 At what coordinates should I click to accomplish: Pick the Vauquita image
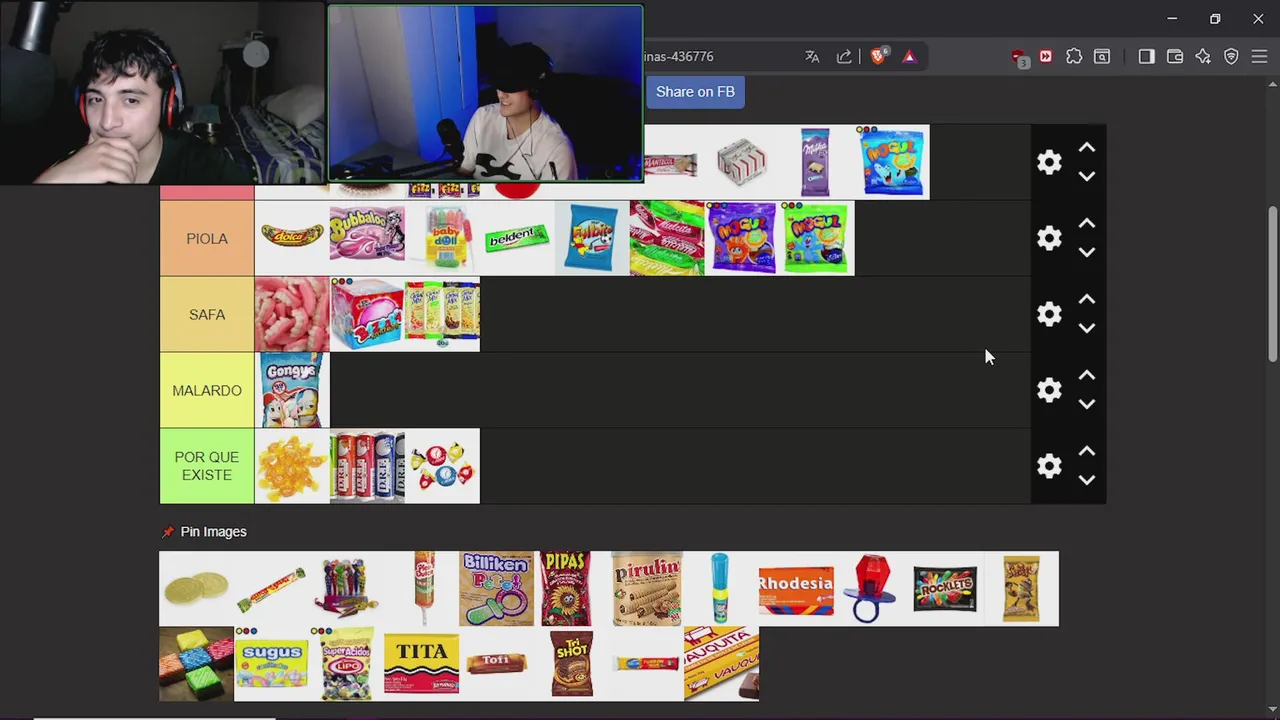click(x=721, y=664)
